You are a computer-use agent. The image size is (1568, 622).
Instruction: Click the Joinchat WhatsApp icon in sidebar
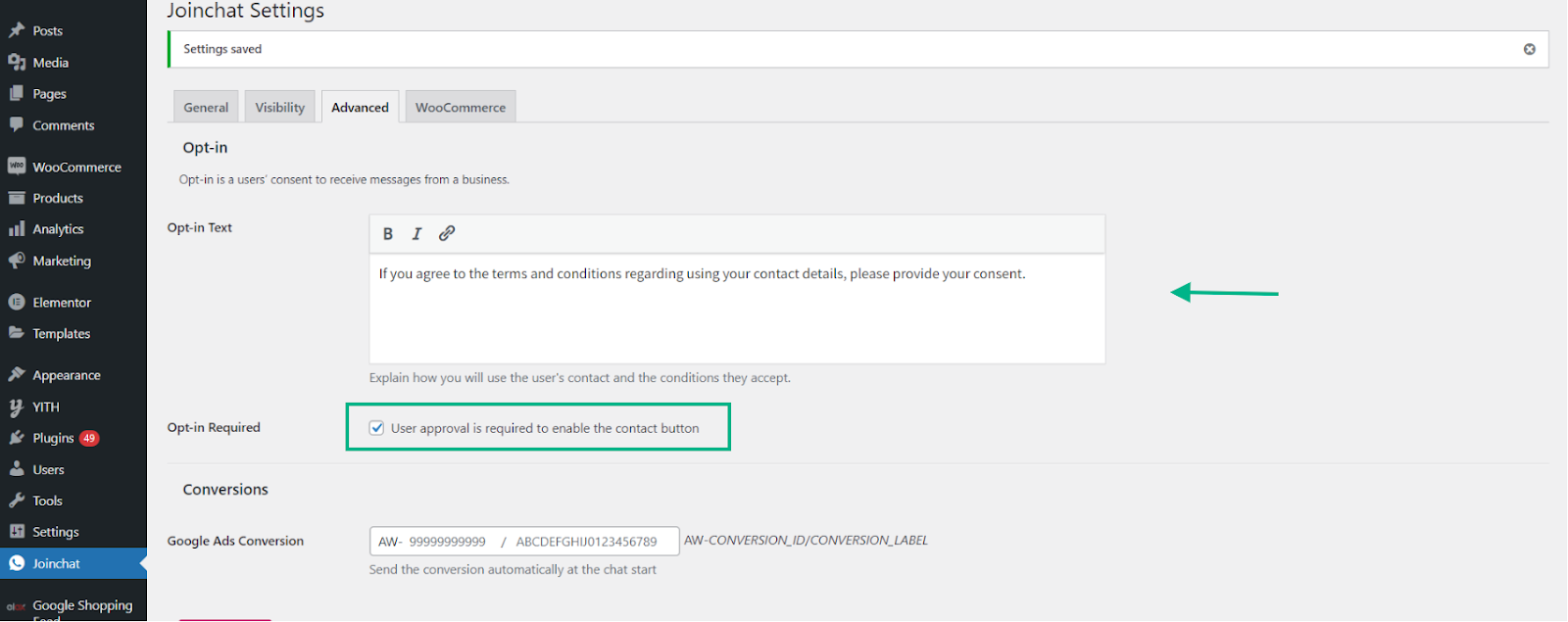17,563
